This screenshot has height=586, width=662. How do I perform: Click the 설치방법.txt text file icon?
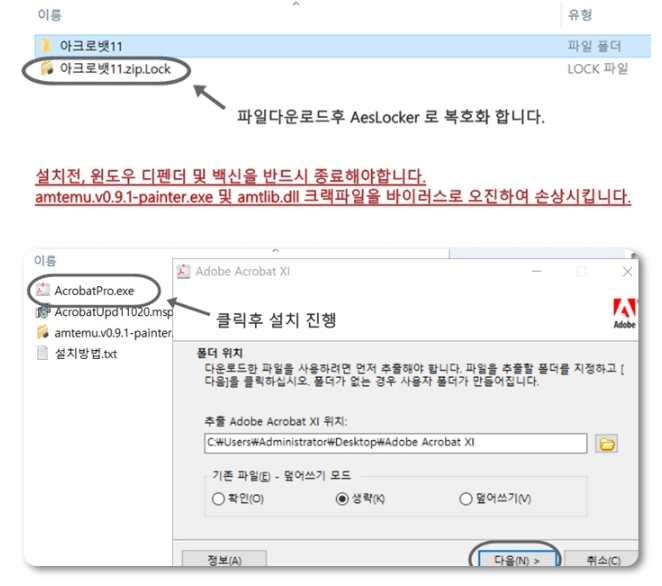43,353
